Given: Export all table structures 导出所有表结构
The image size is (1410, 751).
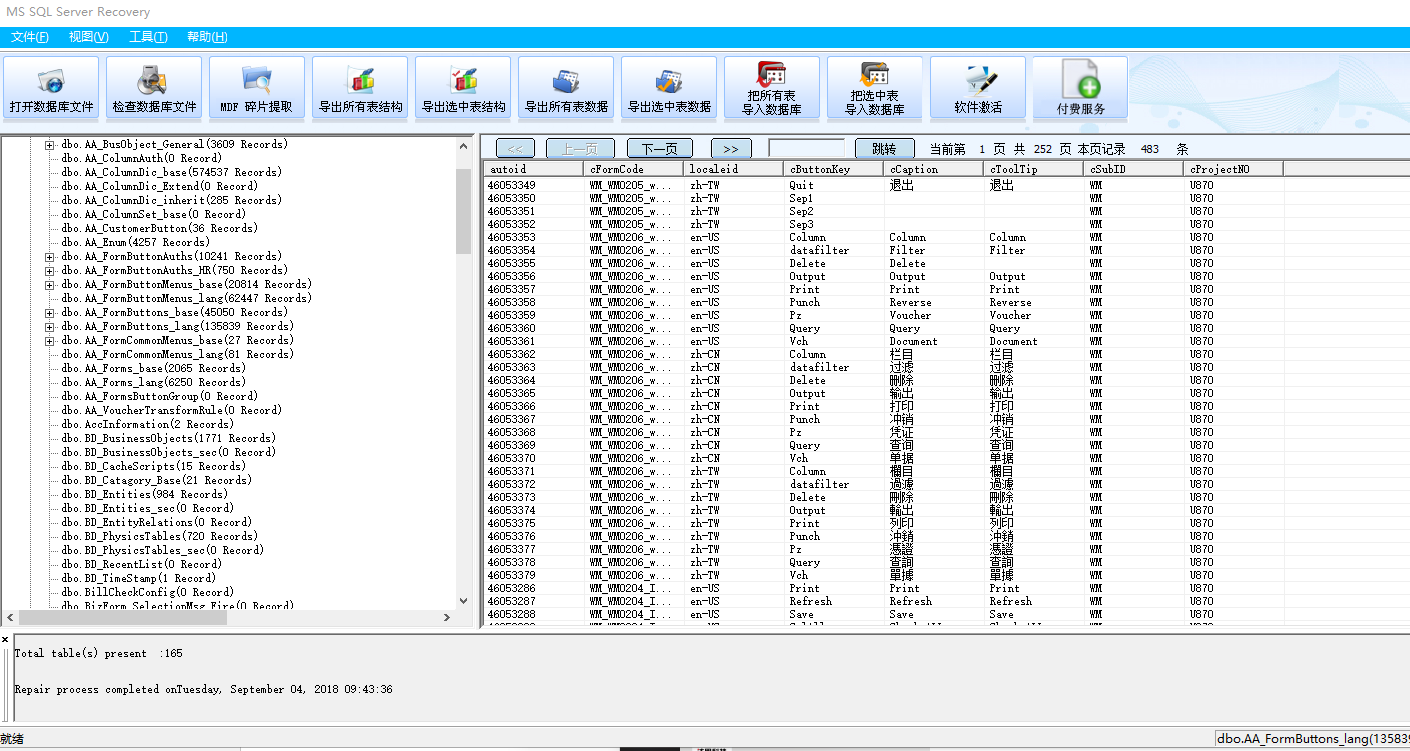Looking at the screenshot, I should point(360,88).
